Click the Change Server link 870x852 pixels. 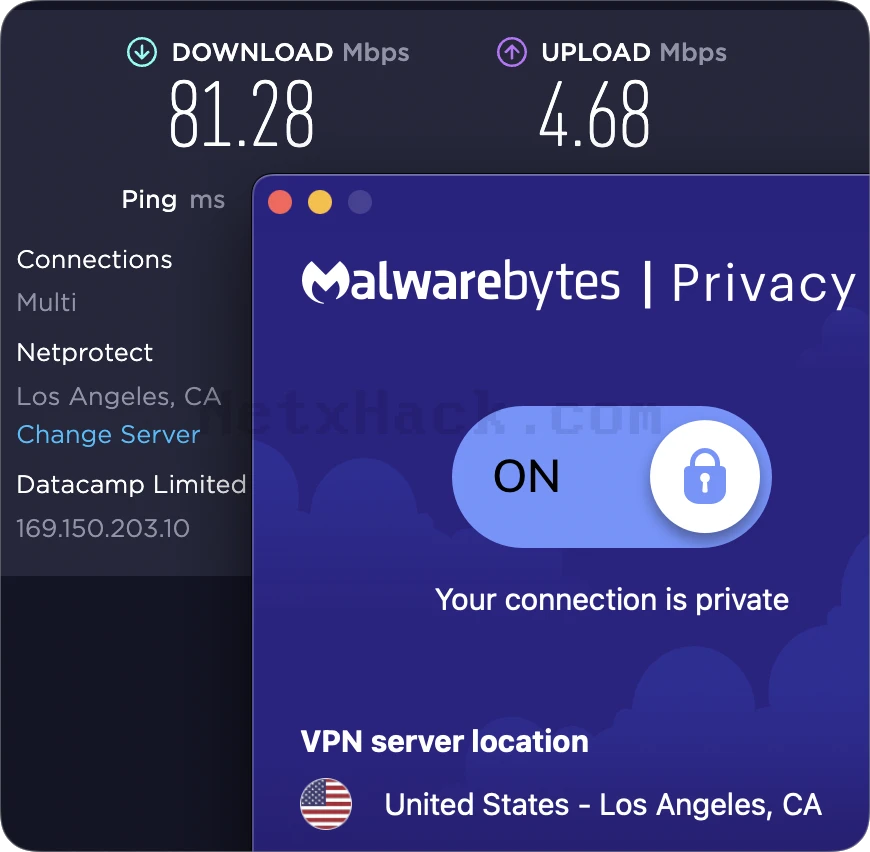pos(108,434)
